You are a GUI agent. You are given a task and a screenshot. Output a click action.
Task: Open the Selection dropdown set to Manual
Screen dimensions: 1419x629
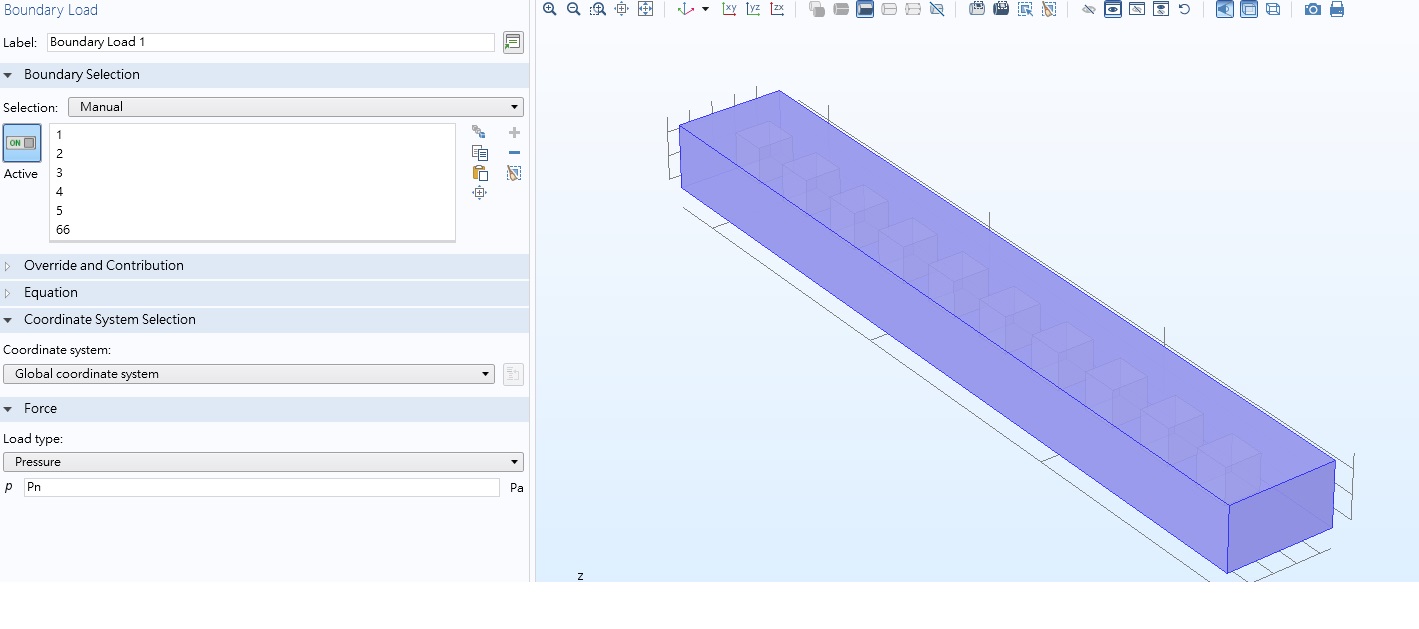295,107
